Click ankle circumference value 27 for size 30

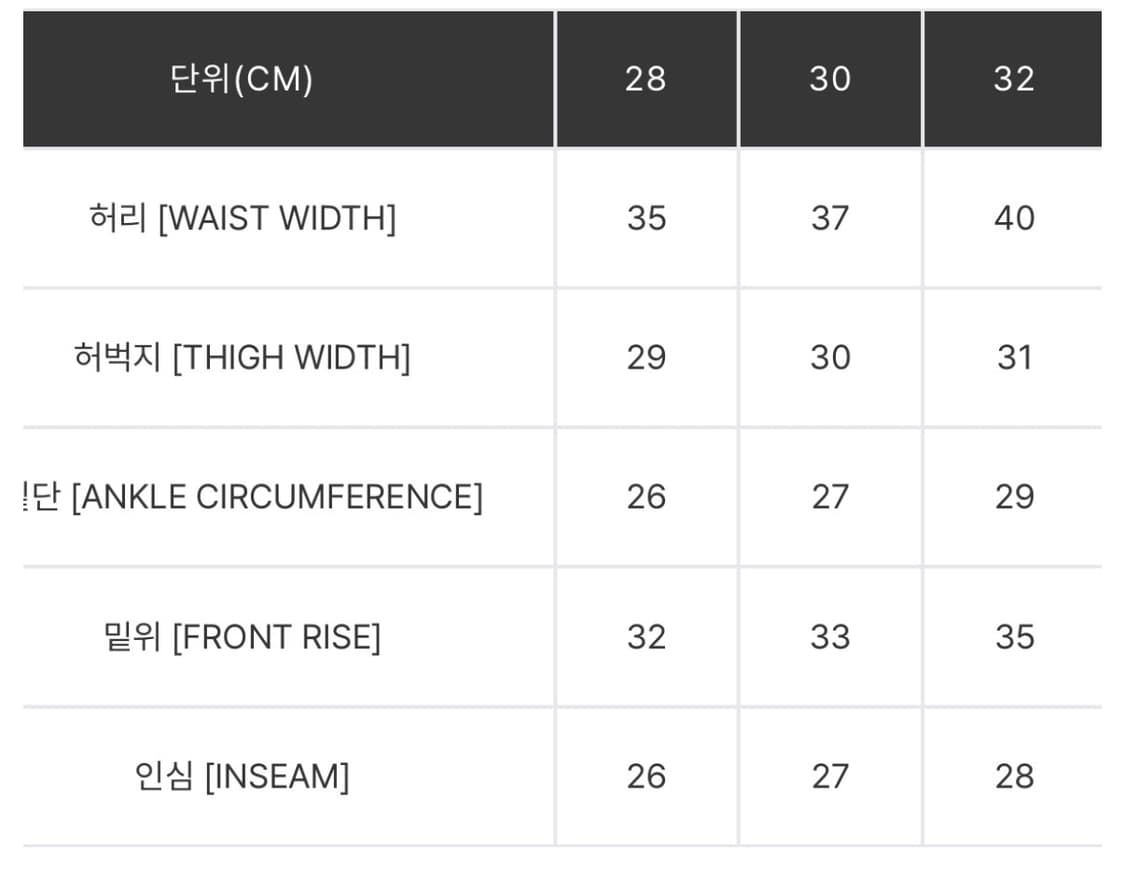pyautogui.click(x=830, y=497)
